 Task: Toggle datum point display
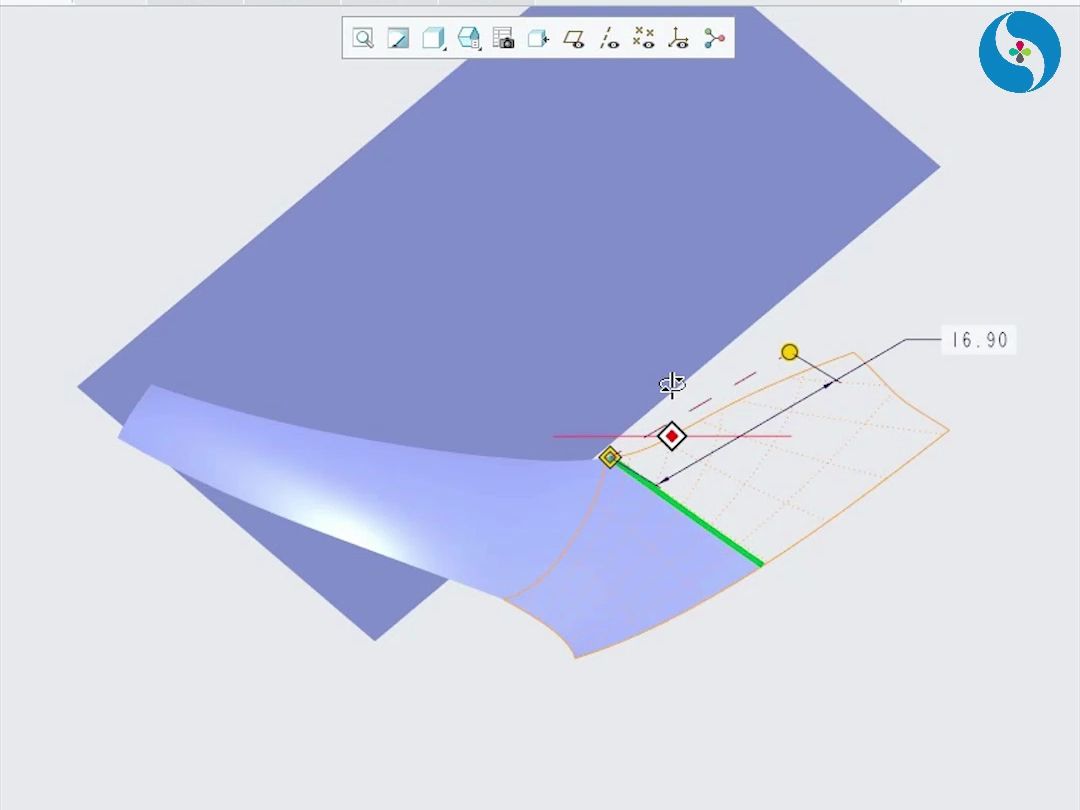tap(644, 39)
